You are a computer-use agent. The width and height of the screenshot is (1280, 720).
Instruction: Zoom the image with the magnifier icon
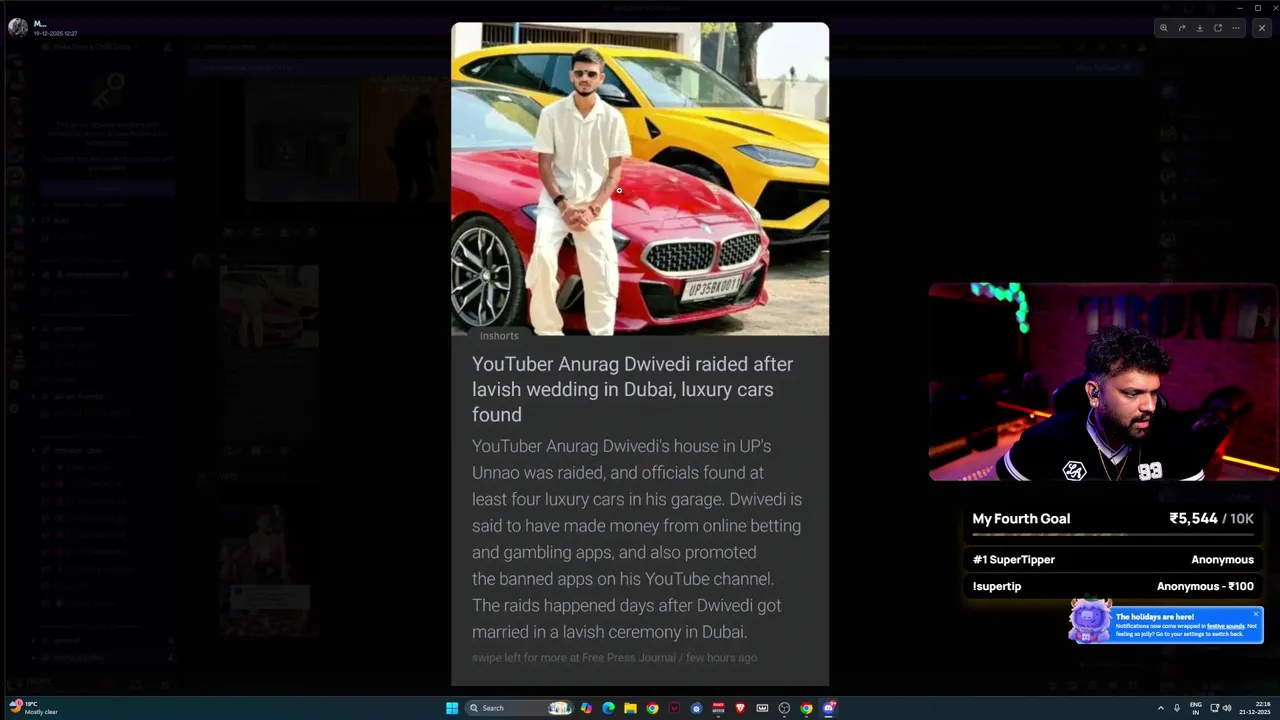[1163, 28]
